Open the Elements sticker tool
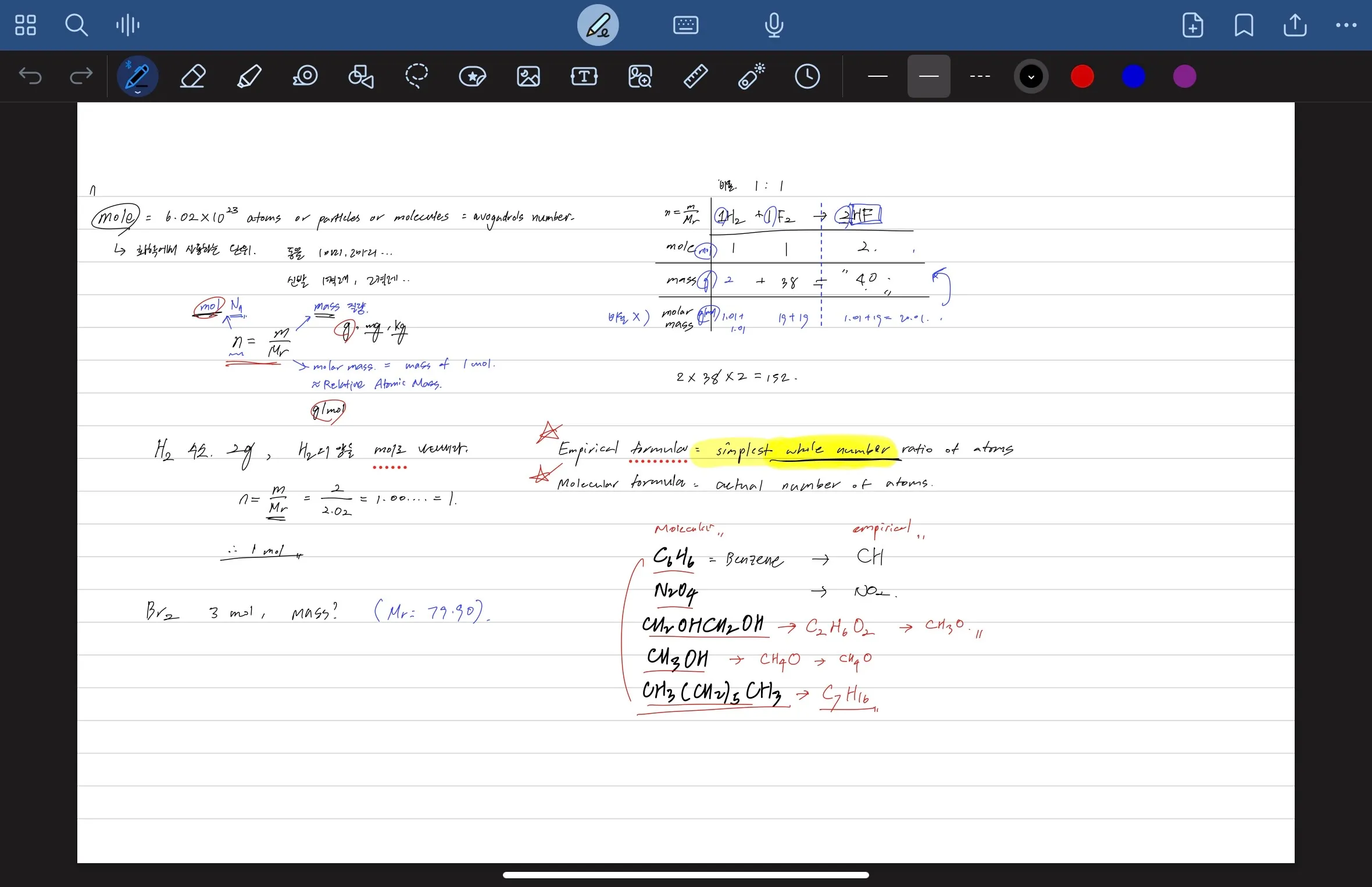1372x887 pixels. 472,76
